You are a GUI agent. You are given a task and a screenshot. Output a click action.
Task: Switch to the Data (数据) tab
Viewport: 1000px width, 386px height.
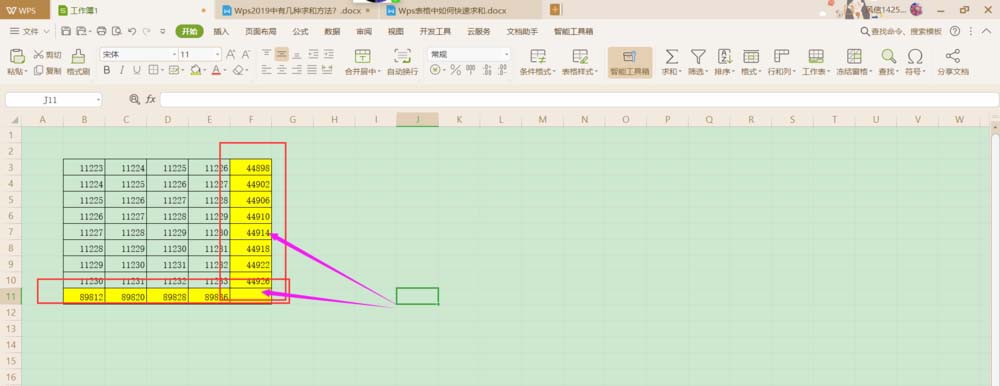[x=332, y=31]
